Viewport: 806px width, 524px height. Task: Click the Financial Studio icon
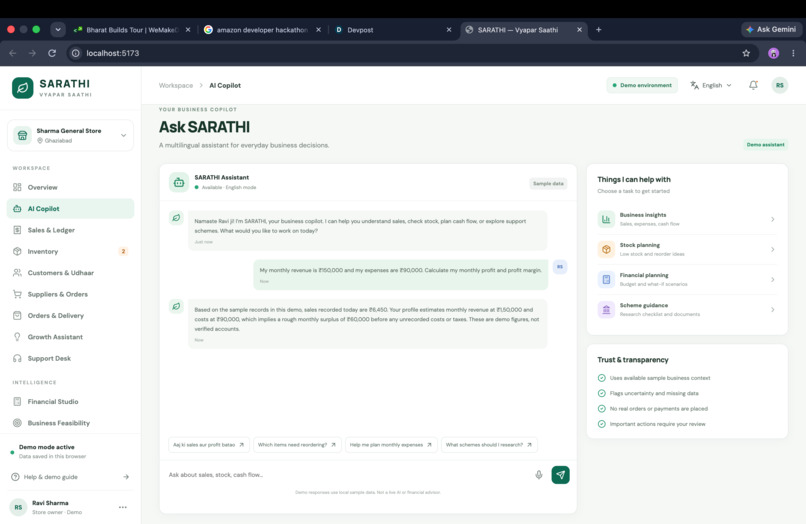click(17, 402)
